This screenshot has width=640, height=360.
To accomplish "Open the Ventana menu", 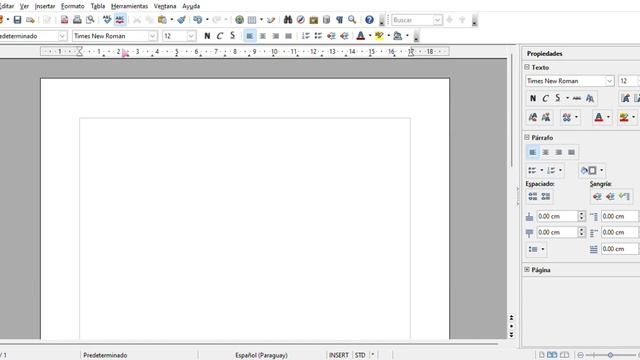I will pos(165,6).
